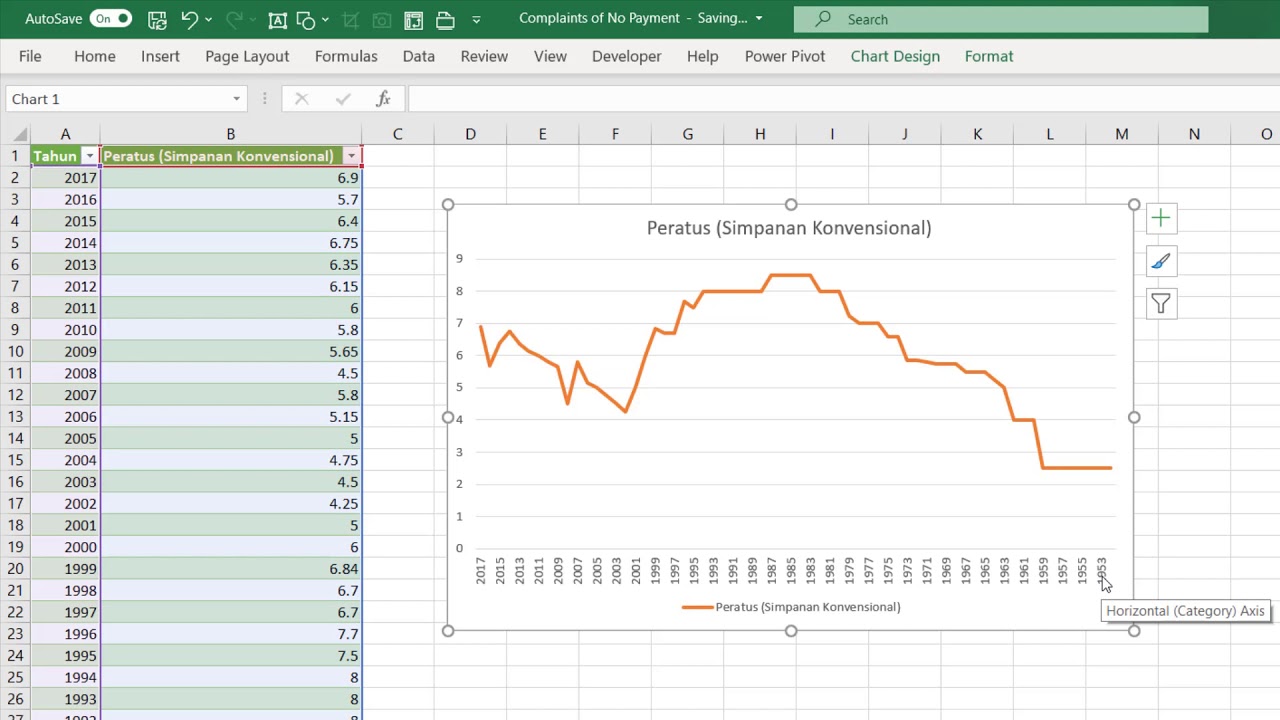Select row 10 header
Image resolution: width=1280 pixels, height=720 pixels.
coord(15,351)
